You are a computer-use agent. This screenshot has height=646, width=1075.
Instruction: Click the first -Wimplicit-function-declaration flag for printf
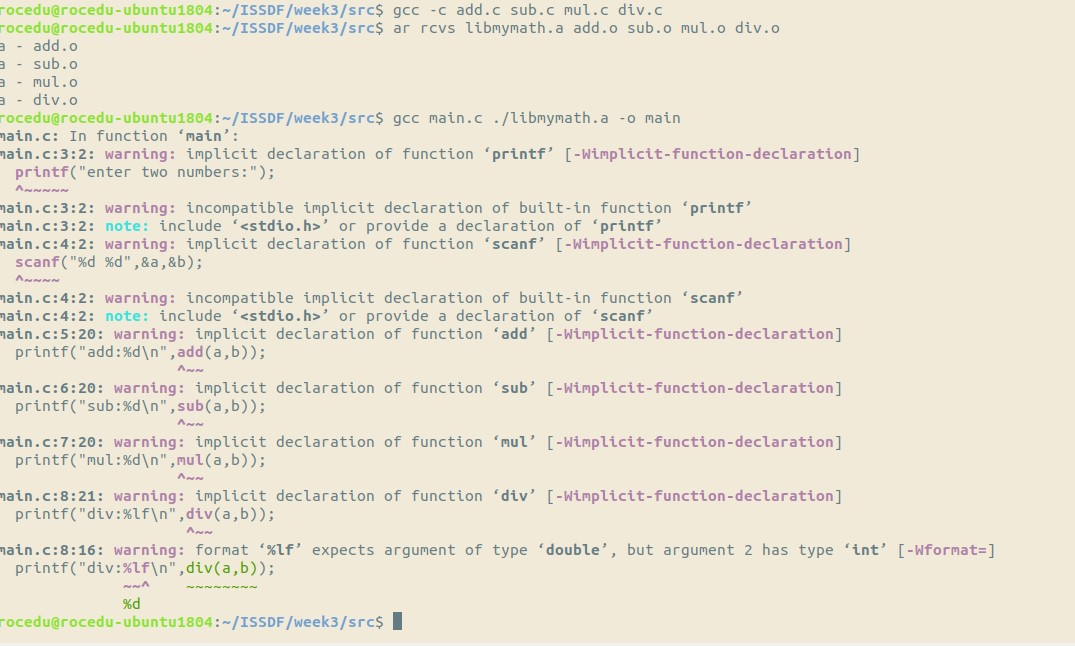tap(712, 154)
